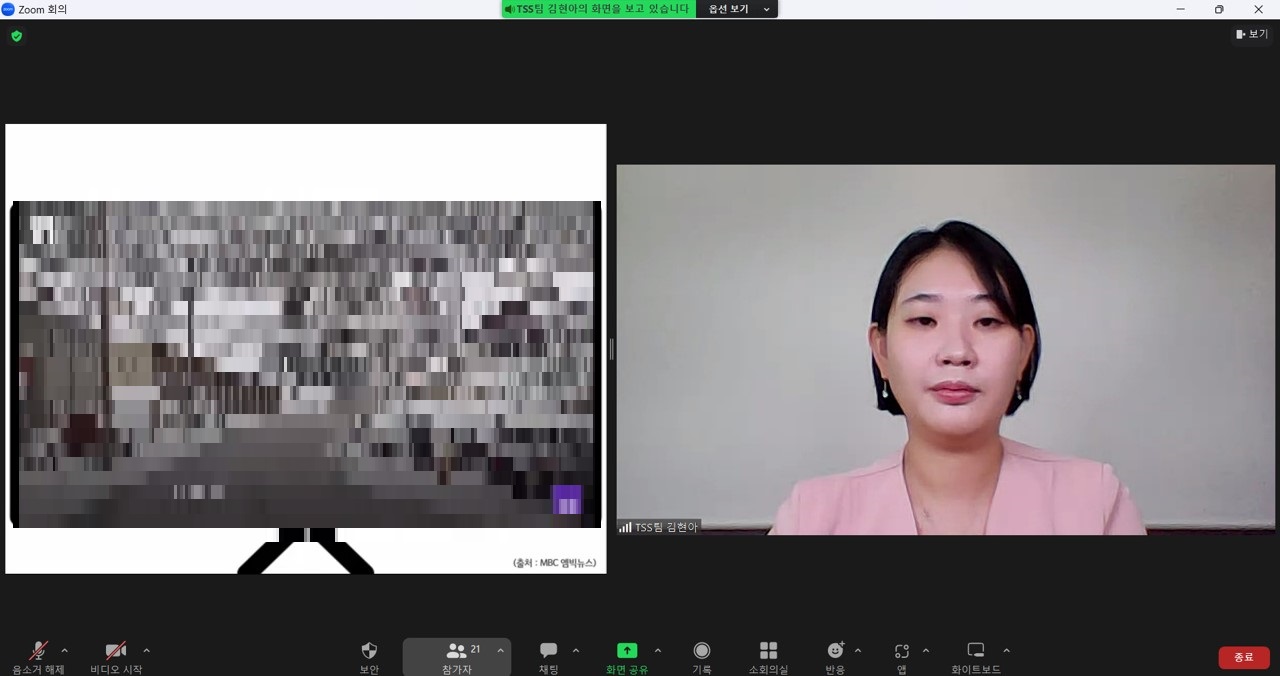Open the 보기 view layout button
Viewport: 1280px width, 676px height.
tap(1252, 34)
